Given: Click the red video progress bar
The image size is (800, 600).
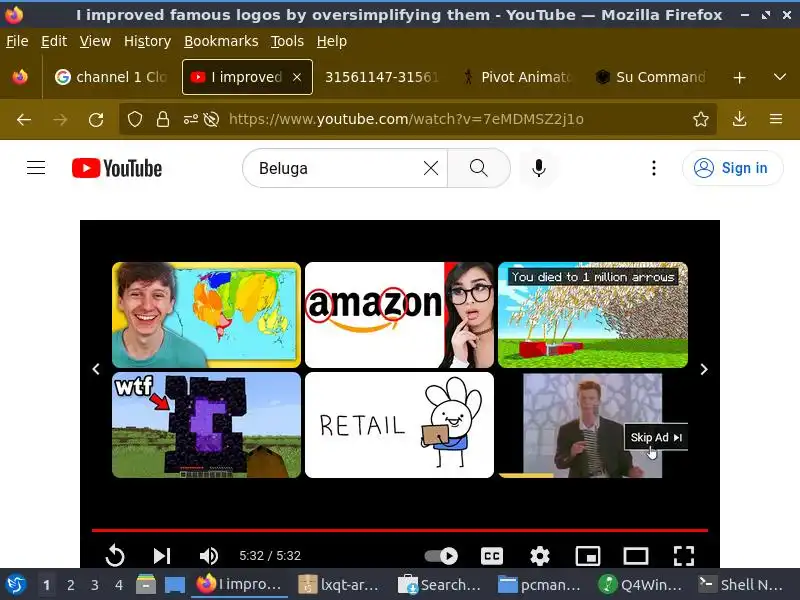Looking at the screenshot, I should point(399,531).
